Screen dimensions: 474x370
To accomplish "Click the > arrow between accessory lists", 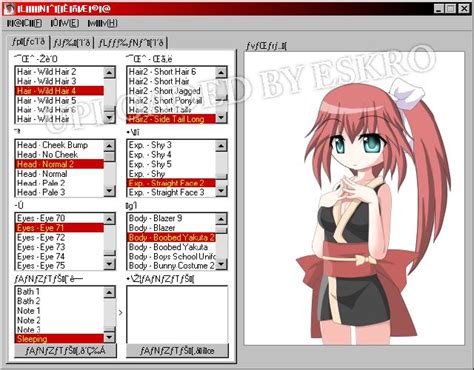I will pyautogui.click(x=121, y=313).
